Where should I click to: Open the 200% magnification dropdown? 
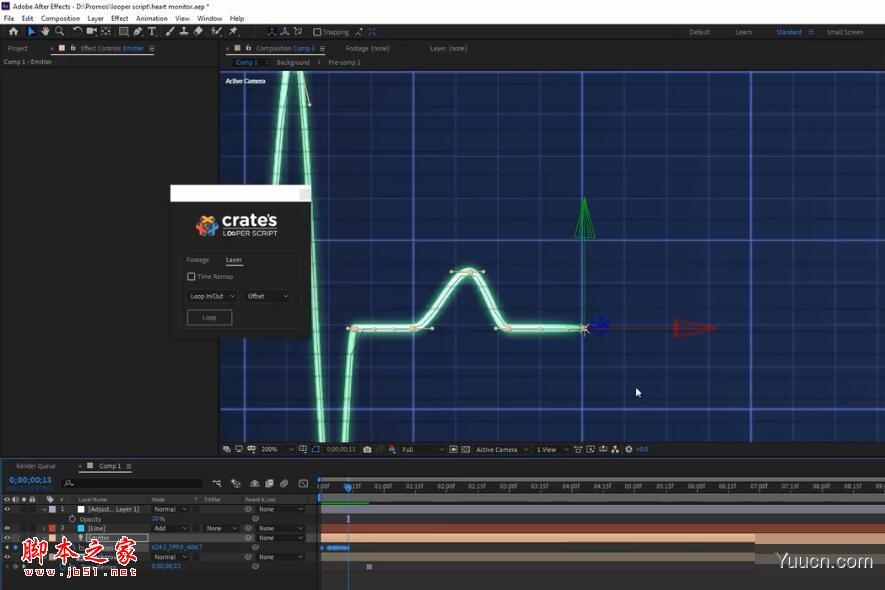pos(277,449)
